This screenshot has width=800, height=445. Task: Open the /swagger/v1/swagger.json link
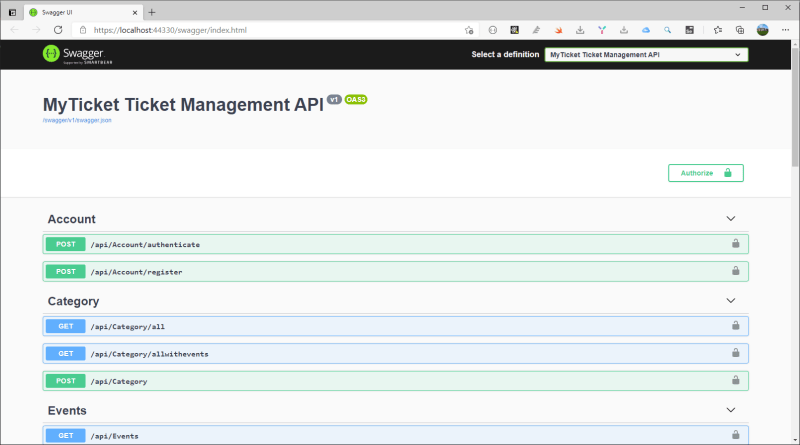click(77, 120)
